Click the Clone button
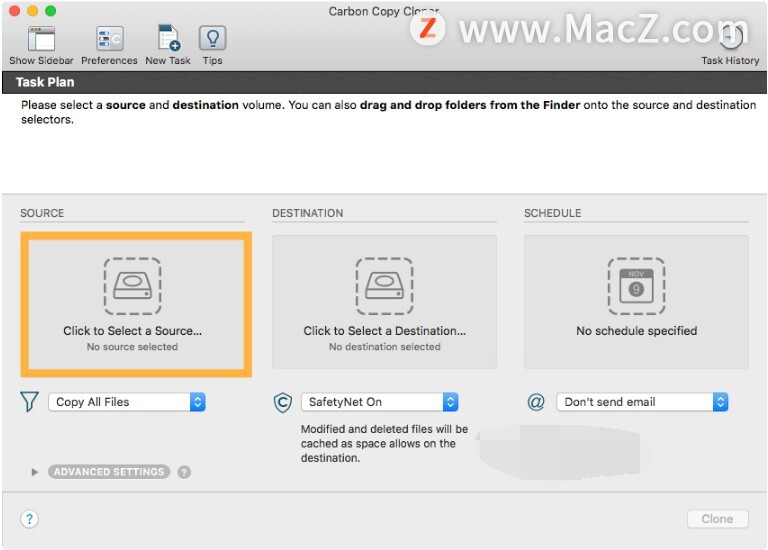 coord(718,519)
